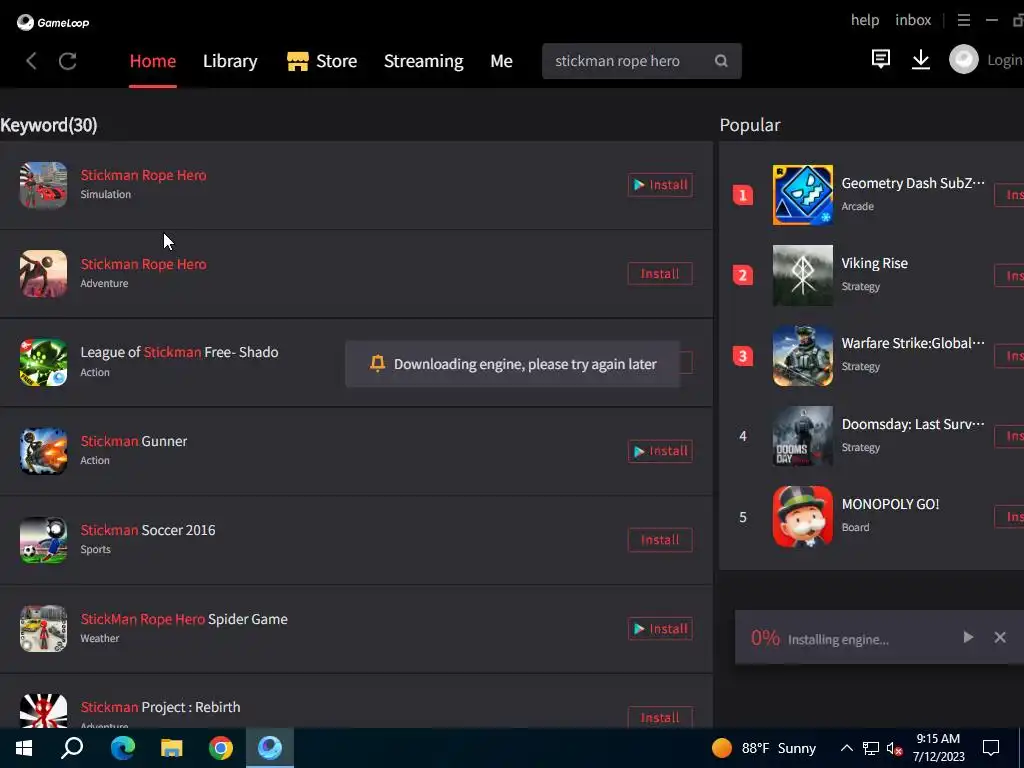
Task: Click GameLoop taskbar icon
Action: coord(270,748)
